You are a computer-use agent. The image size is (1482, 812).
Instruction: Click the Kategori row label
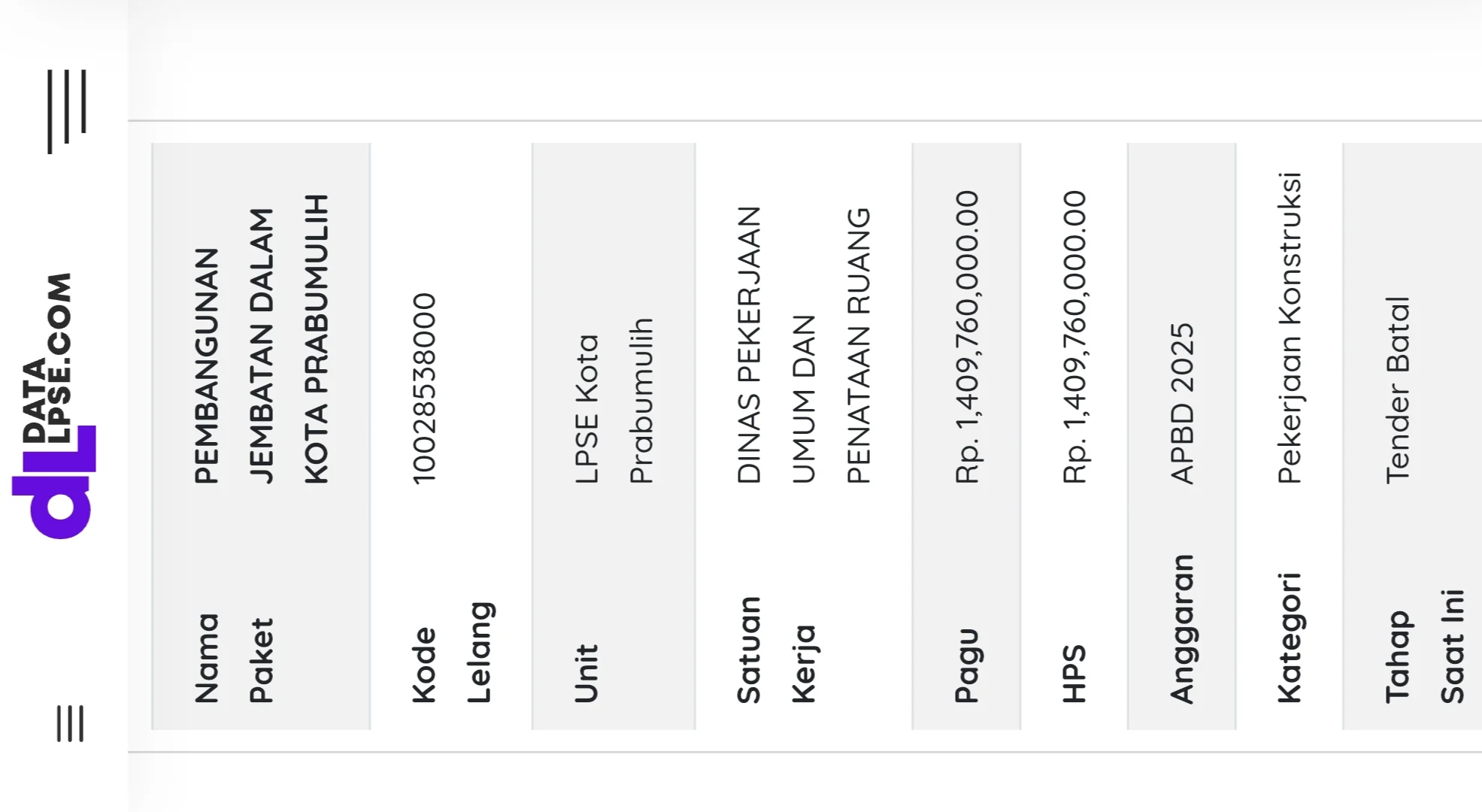click(1290, 638)
